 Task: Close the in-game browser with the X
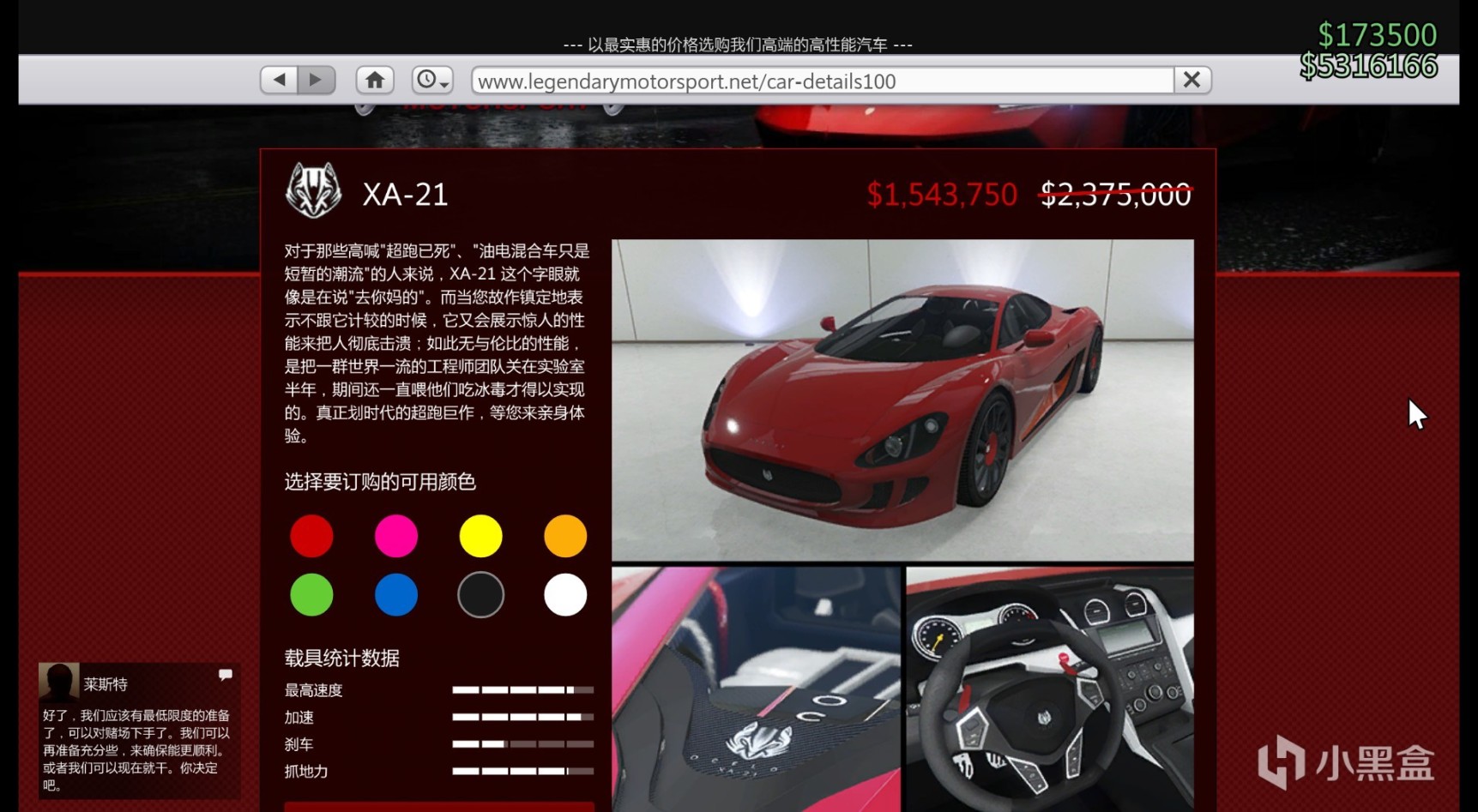click(x=1191, y=80)
